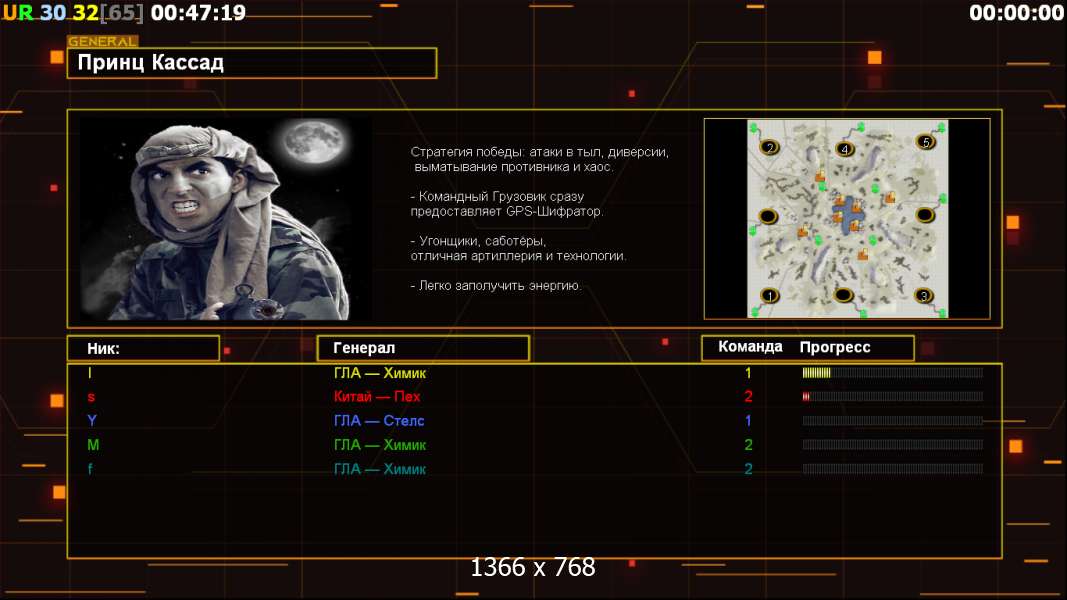Click the 'Легко заполучить энергию.' line
The width and height of the screenshot is (1067, 600).
[x=496, y=286]
